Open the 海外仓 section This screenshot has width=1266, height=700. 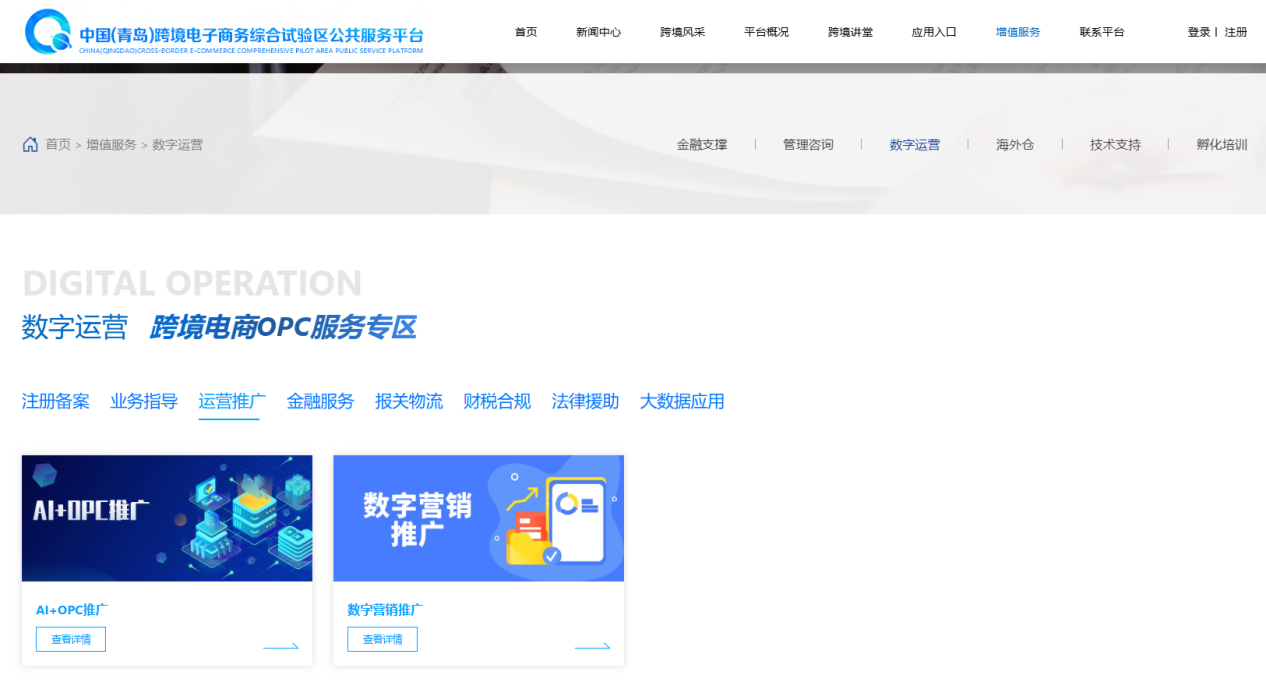1014,144
